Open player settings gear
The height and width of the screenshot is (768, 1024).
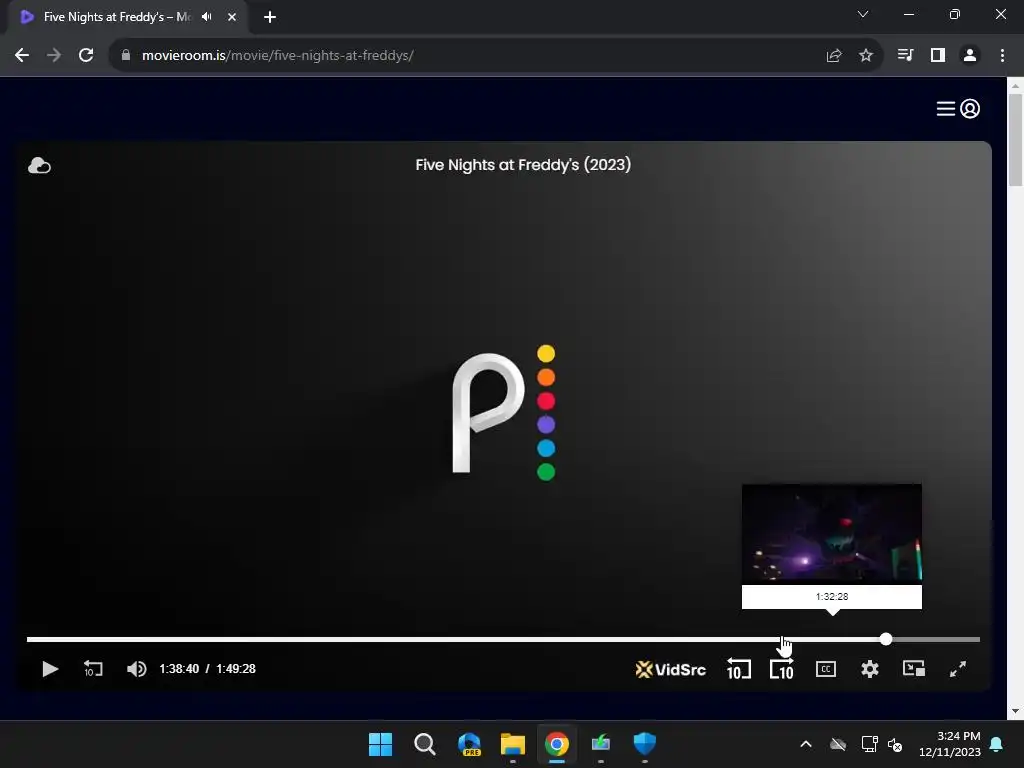[x=870, y=669]
